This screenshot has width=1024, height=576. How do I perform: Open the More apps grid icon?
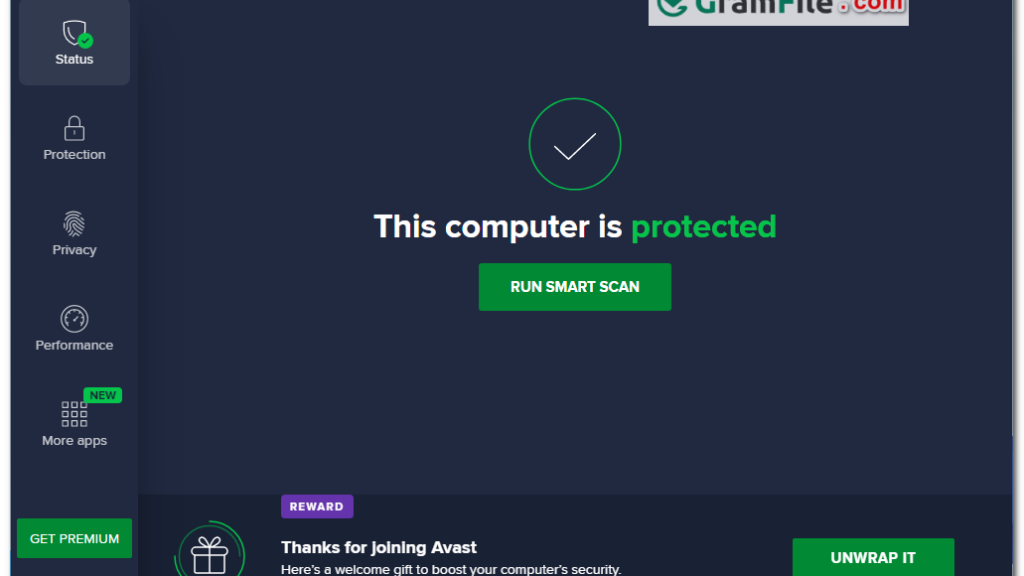tap(74, 414)
